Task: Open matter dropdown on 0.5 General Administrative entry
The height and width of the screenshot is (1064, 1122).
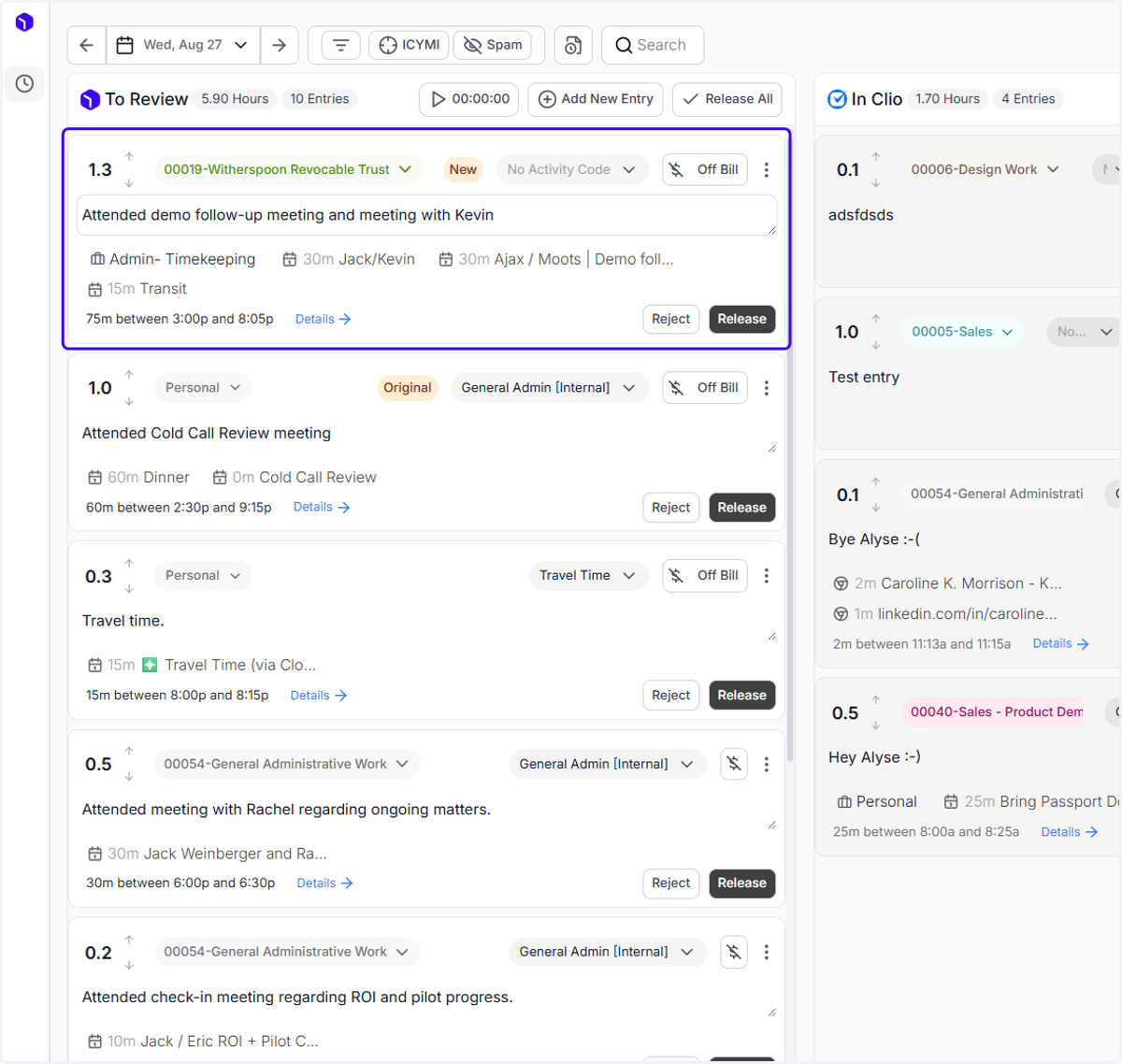Action: point(286,765)
